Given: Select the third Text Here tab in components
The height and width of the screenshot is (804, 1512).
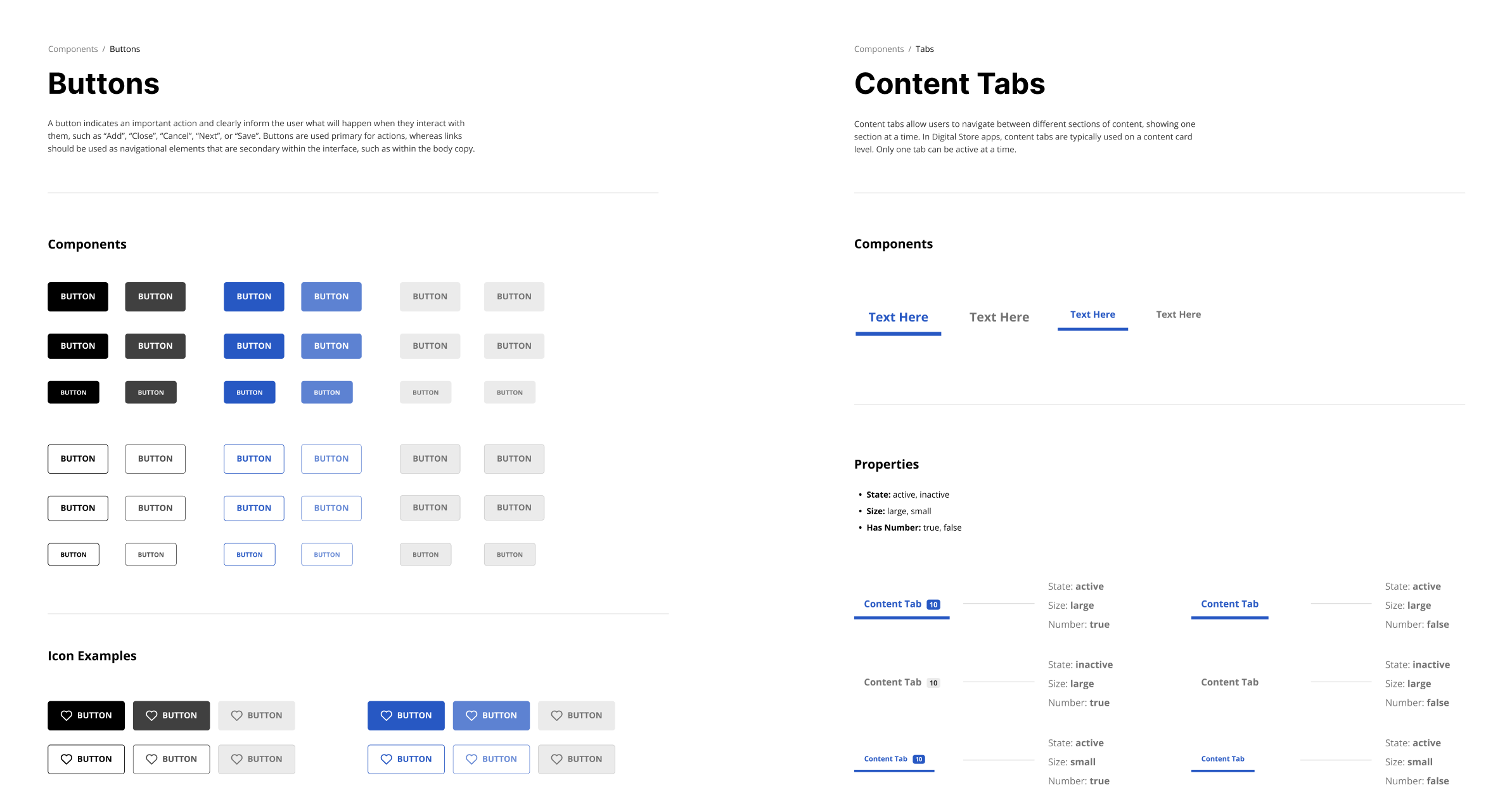Looking at the screenshot, I should pos(1091,314).
